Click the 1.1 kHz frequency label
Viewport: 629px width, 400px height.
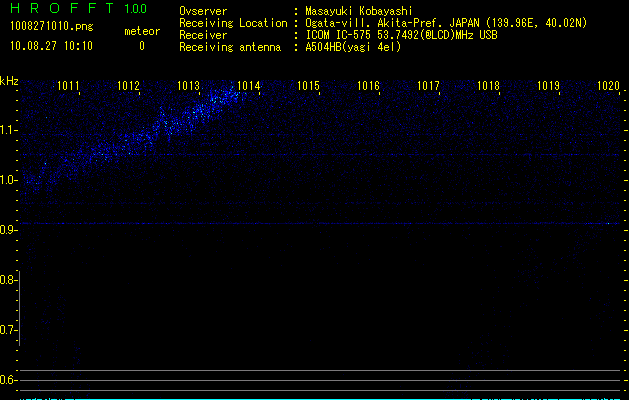[8, 130]
